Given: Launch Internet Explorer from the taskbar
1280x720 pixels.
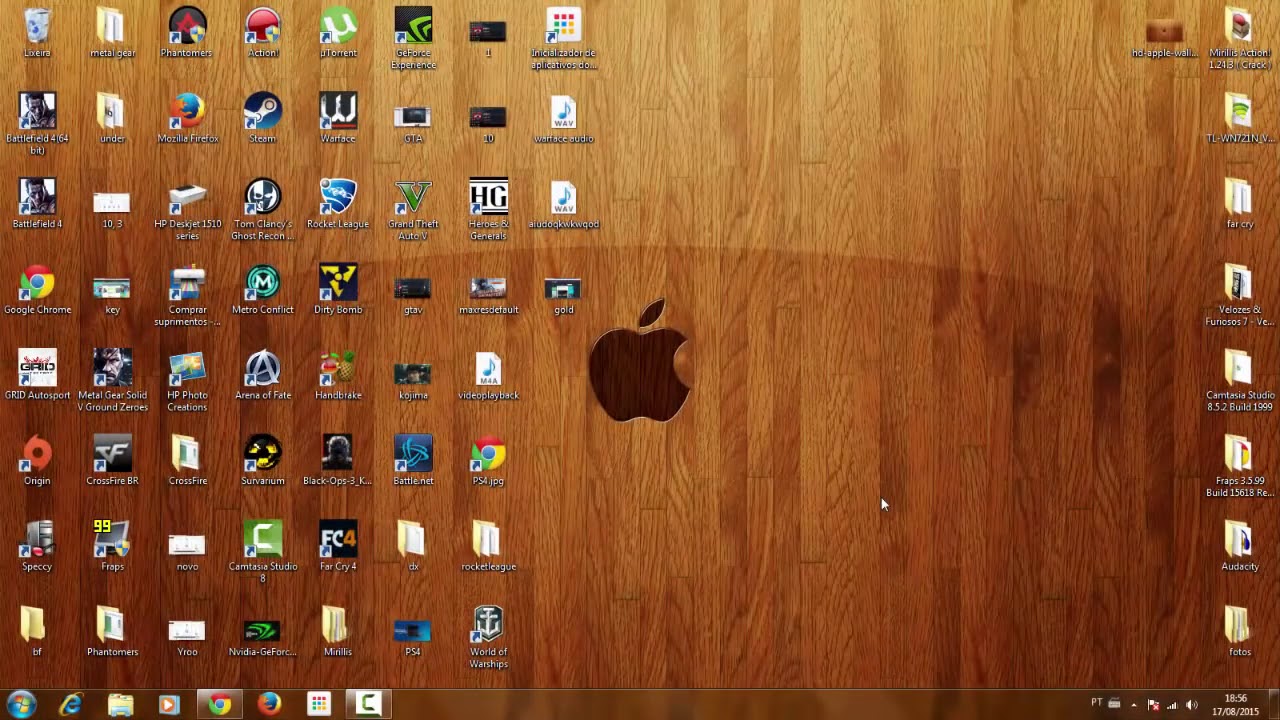Looking at the screenshot, I should click(71, 704).
